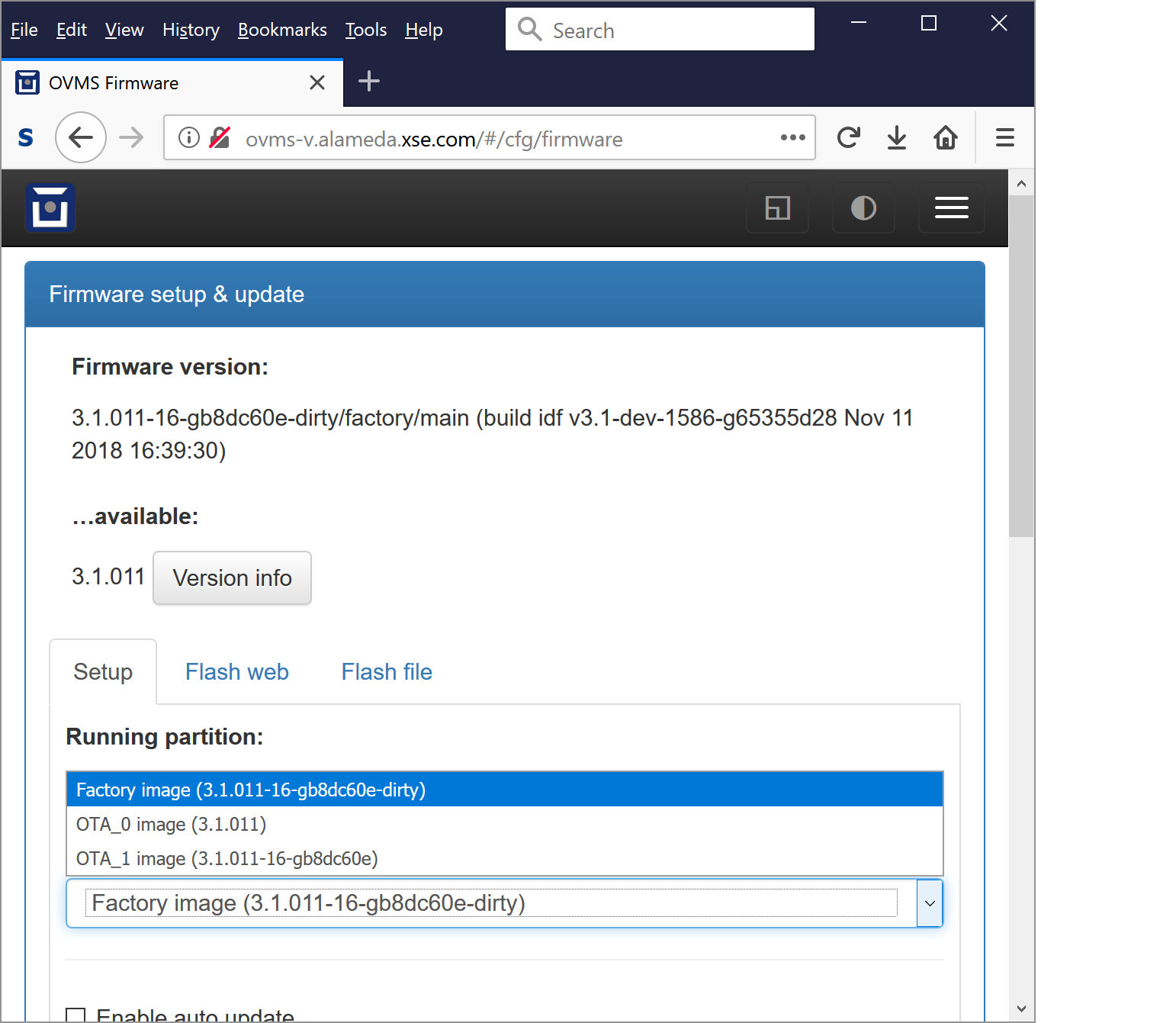Switch to the Flash file tab
Image resolution: width=1176 pixels, height=1023 pixels.
tap(387, 672)
